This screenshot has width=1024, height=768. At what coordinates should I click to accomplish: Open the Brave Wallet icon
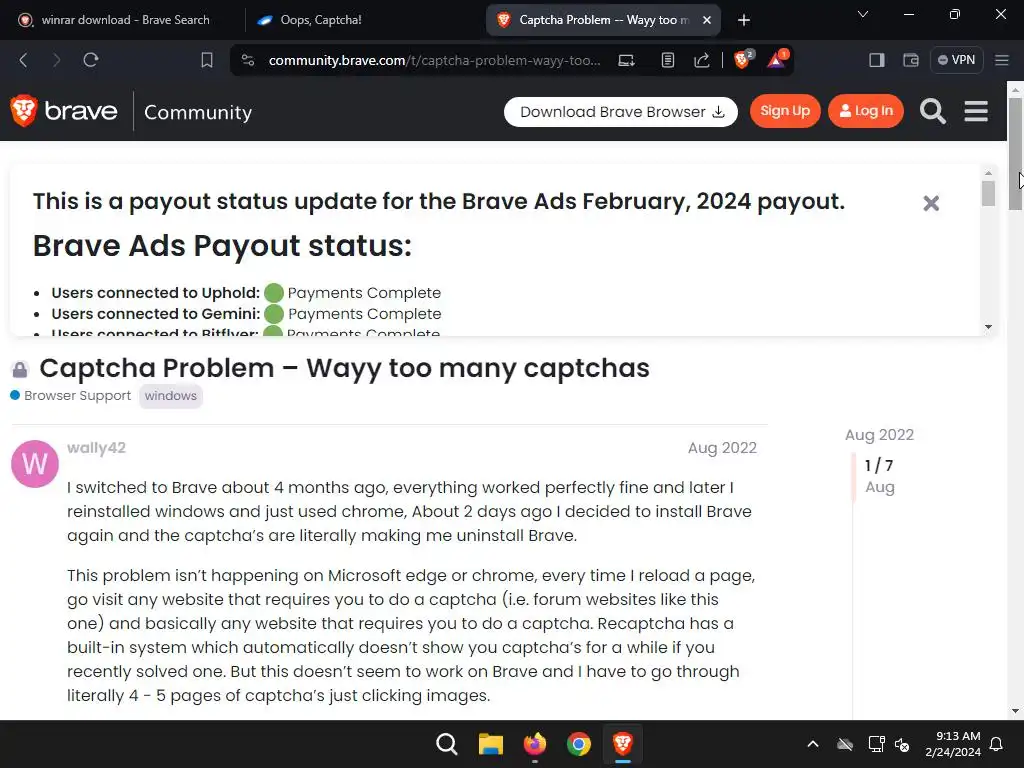click(910, 60)
